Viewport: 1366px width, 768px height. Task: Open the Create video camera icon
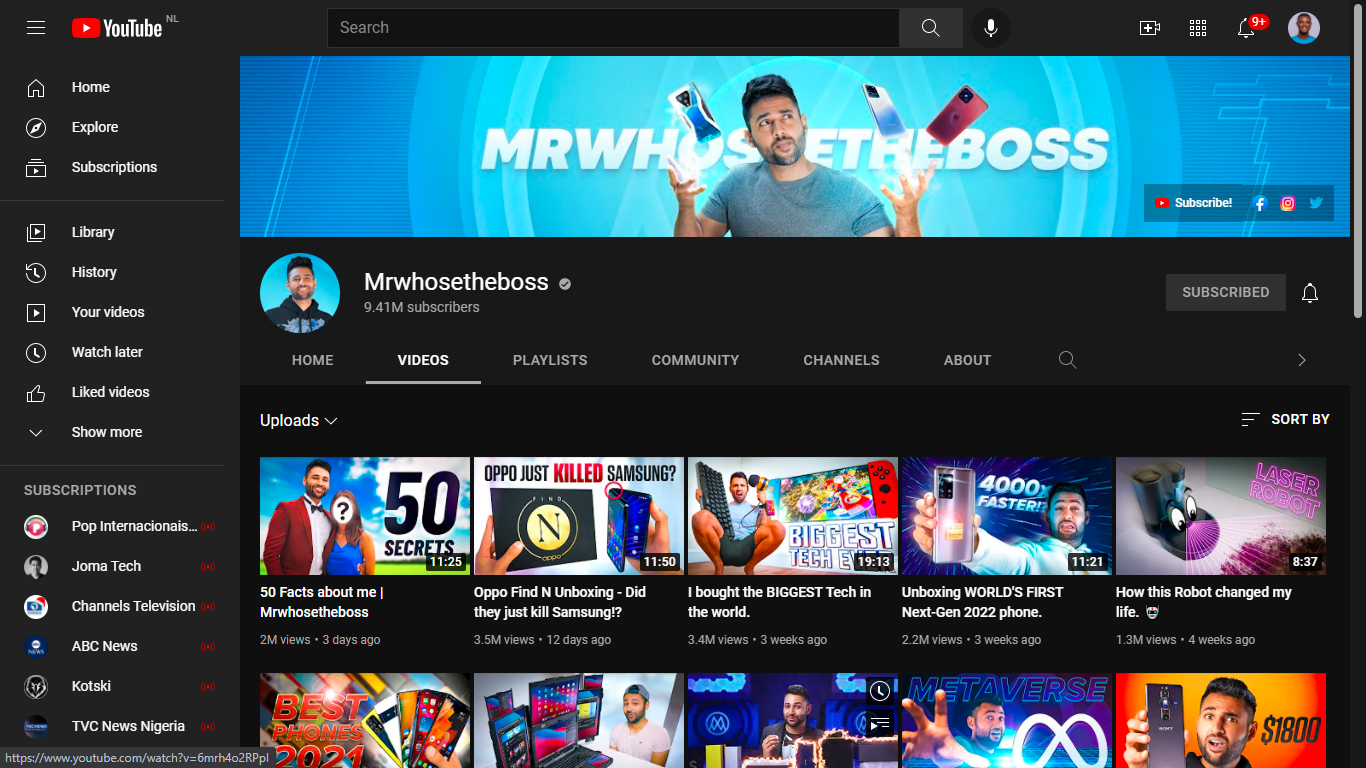(1150, 28)
